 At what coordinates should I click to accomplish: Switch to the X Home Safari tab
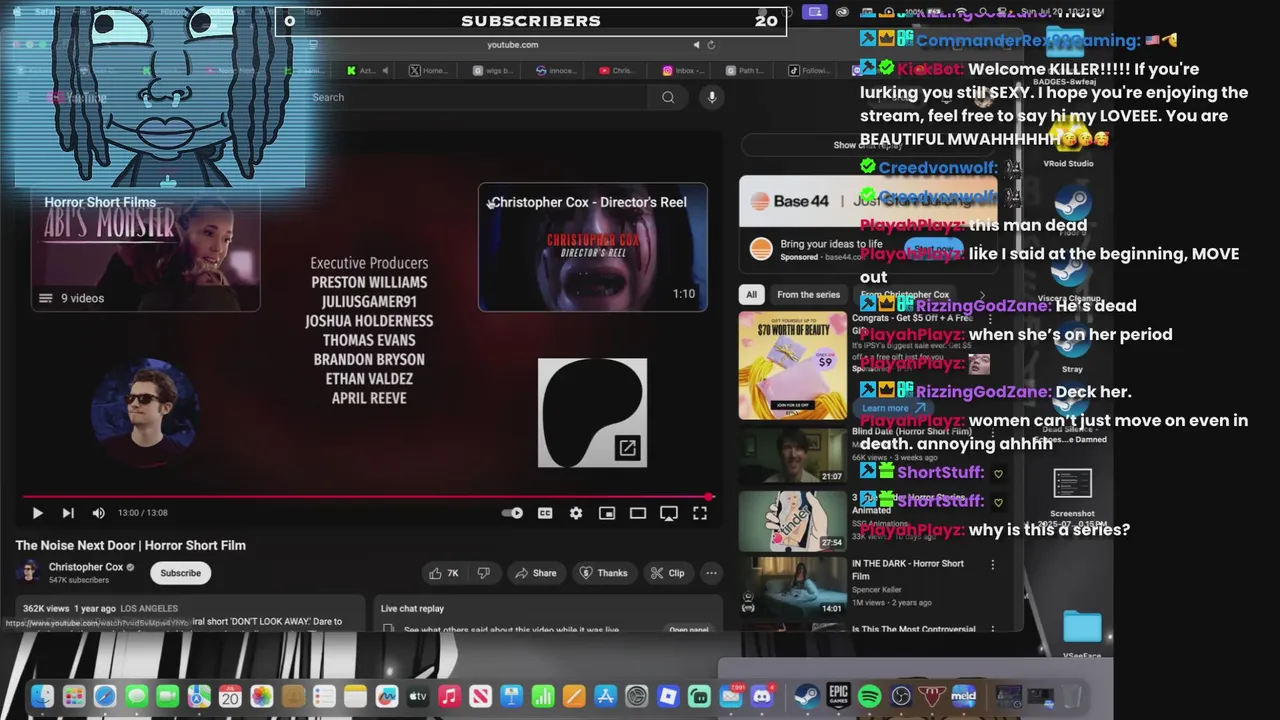[x=428, y=70]
